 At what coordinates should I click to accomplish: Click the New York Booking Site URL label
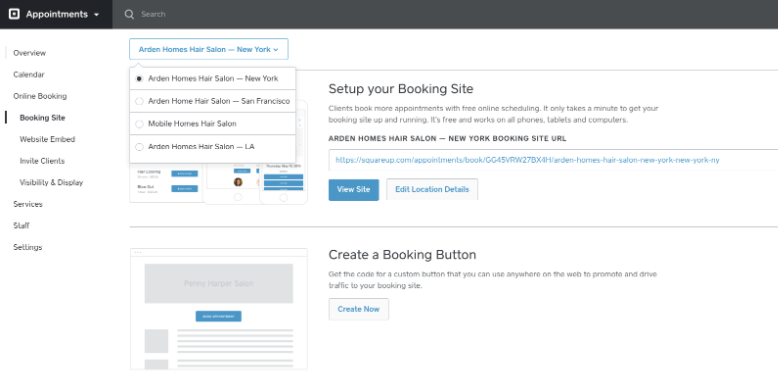(447, 138)
